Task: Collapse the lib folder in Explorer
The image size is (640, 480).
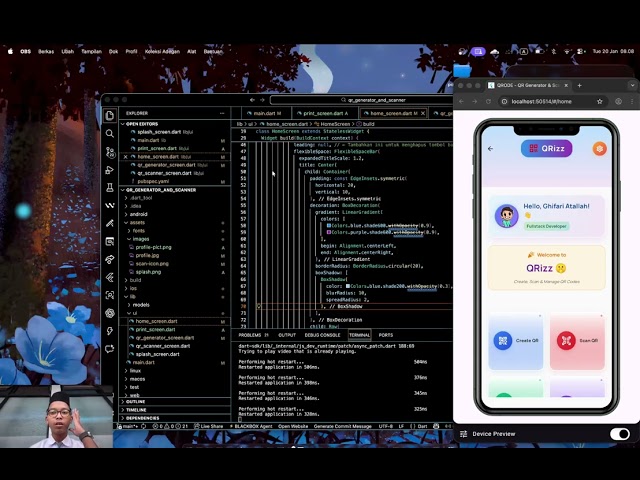Action: 132,296
